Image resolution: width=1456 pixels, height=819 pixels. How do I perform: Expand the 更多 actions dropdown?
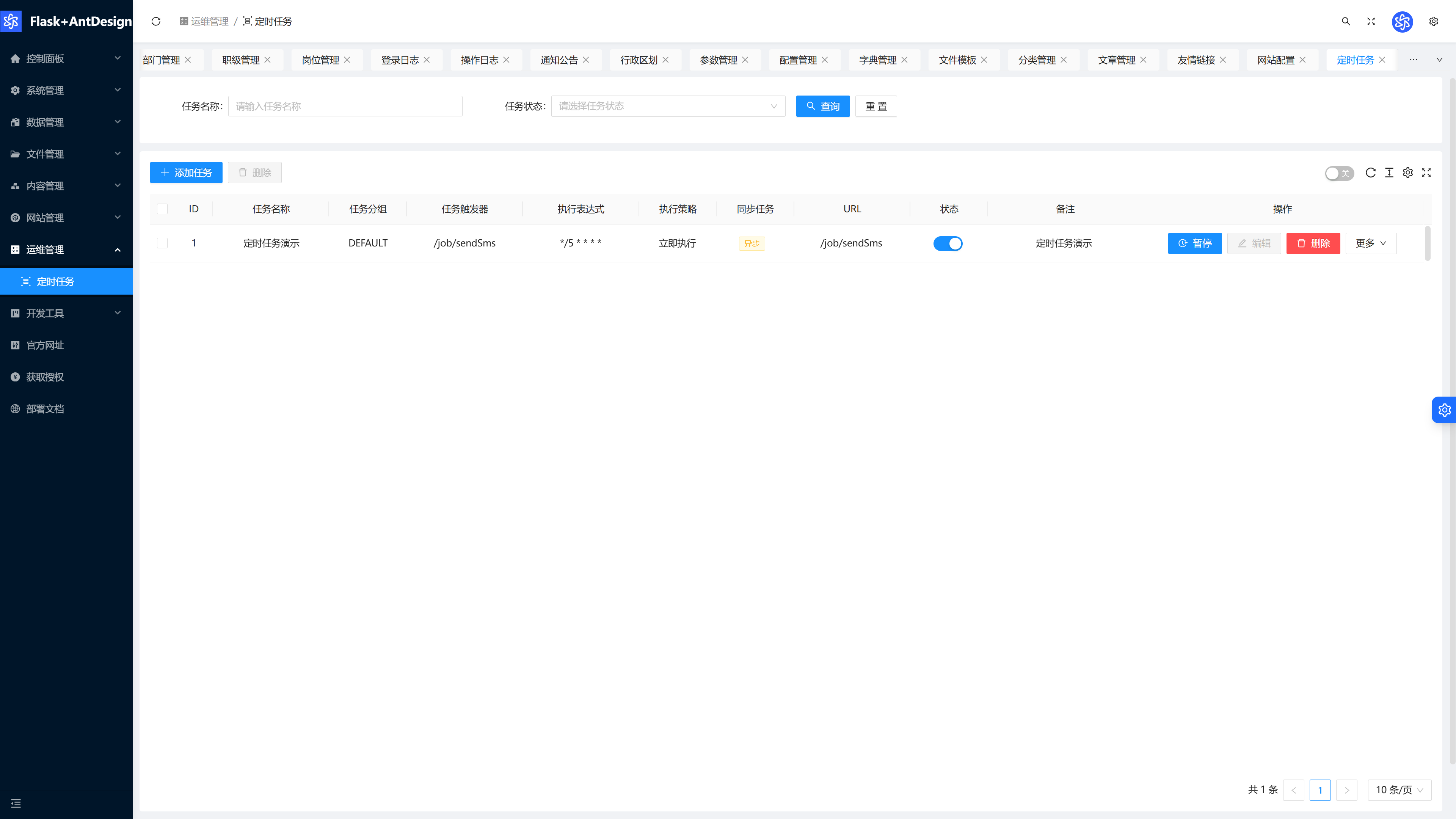pyautogui.click(x=1371, y=243)
